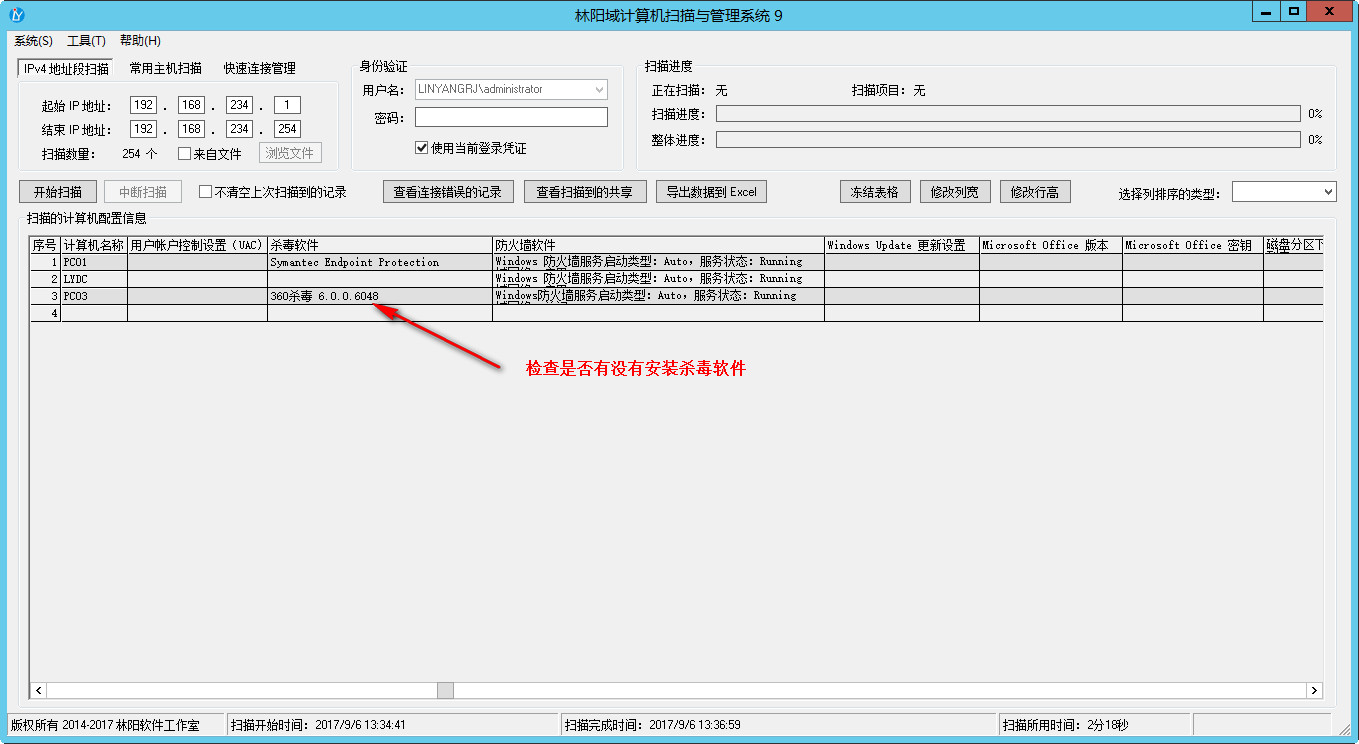
Task: Click 查看连接错误的记录 button
Action: coord(448,192)
